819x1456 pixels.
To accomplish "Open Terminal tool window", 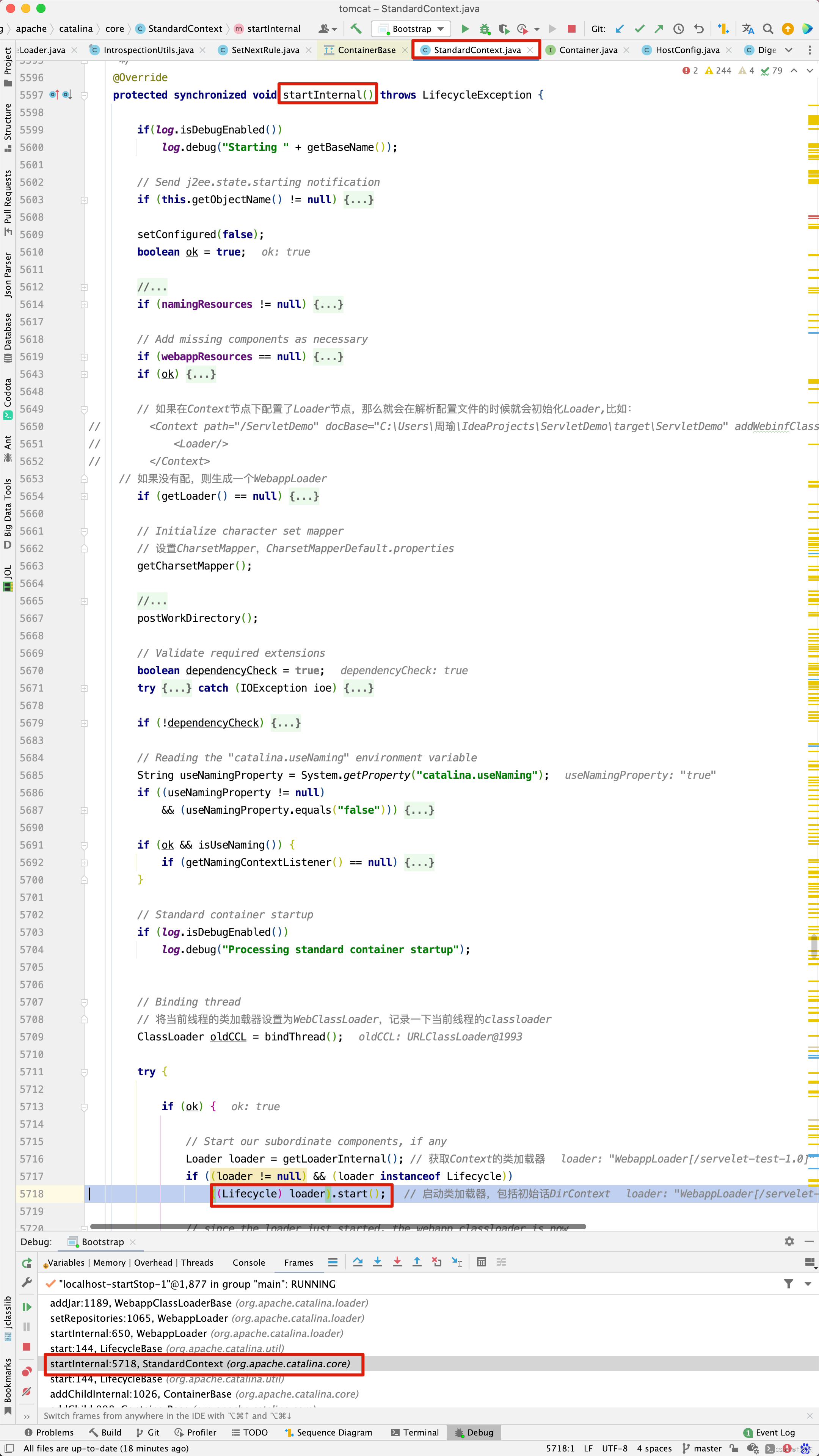I will pyautogui.click(x=415, y=1432).
